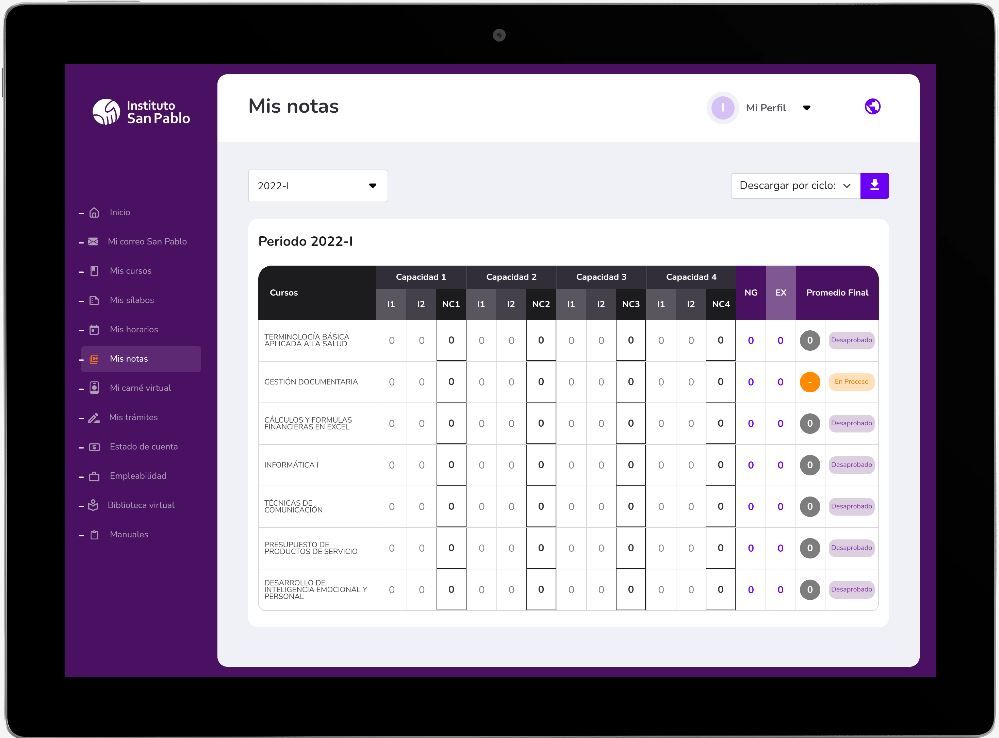
Task: Open the Descargar por ciclo dropdown
Action: (x=796, y=185)
